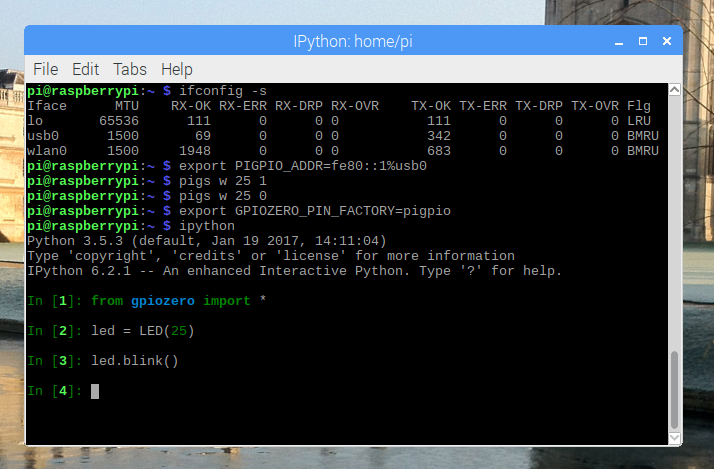This screenshot has width=714, height=469.
Task: Click the scrollbar up arrow
Action: tap(674, 90)
